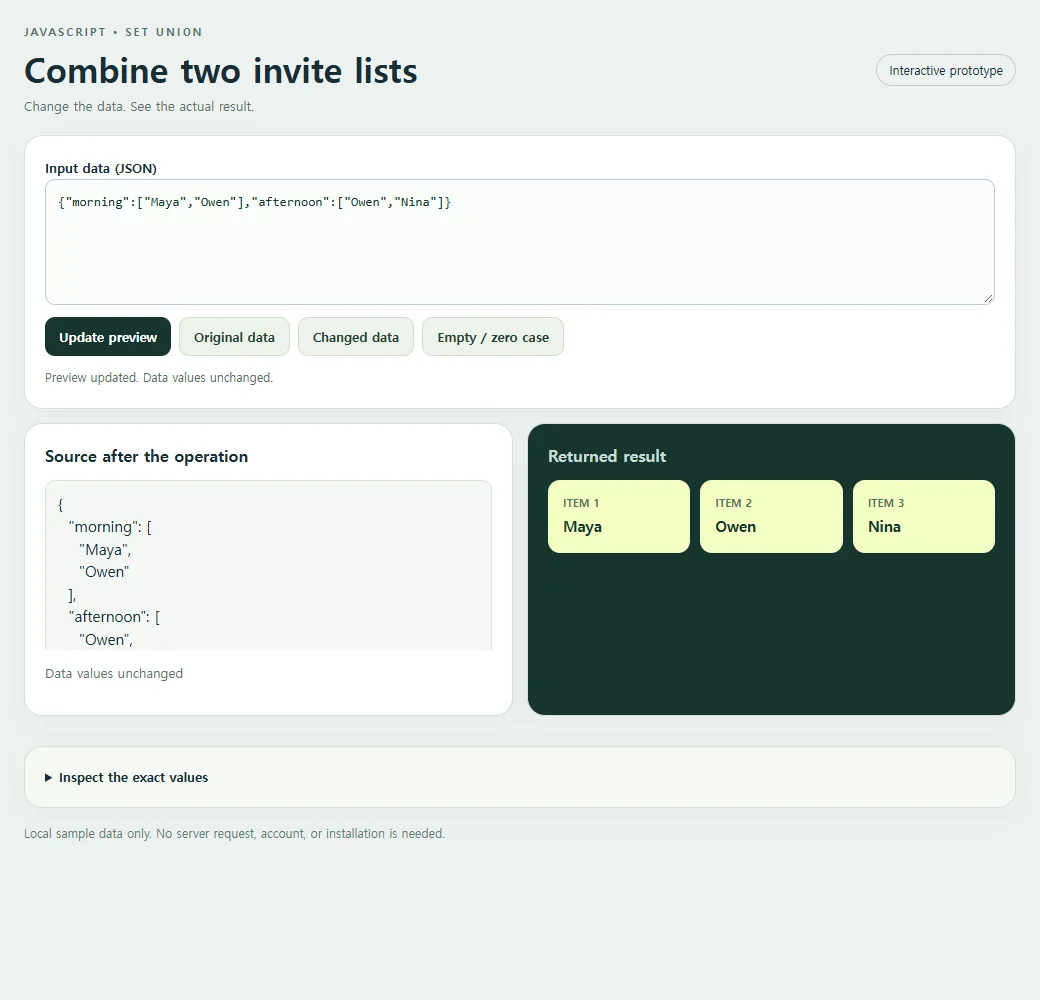Click the 'Input data (JSON)' label
Image resolution: width=1040 pixels, height=1000 pixels.
[x=101, y=168]
